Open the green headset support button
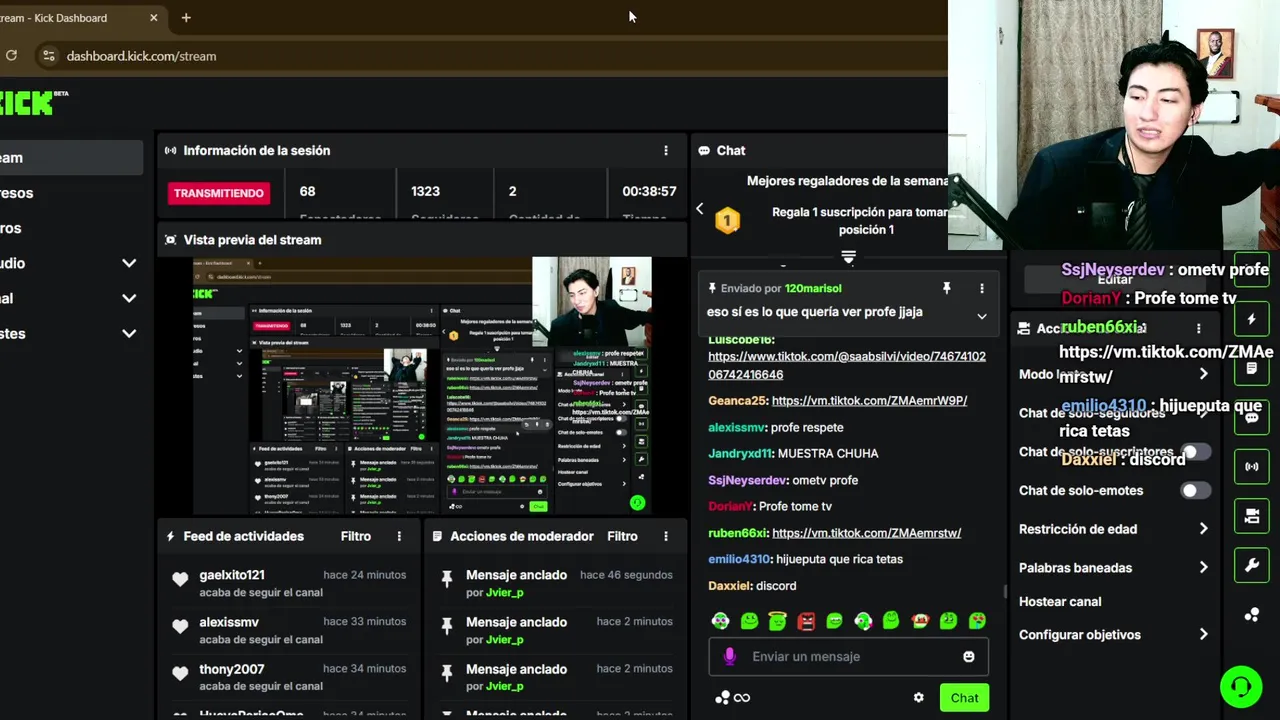1280x720 pixels. tap(1241, 686)
